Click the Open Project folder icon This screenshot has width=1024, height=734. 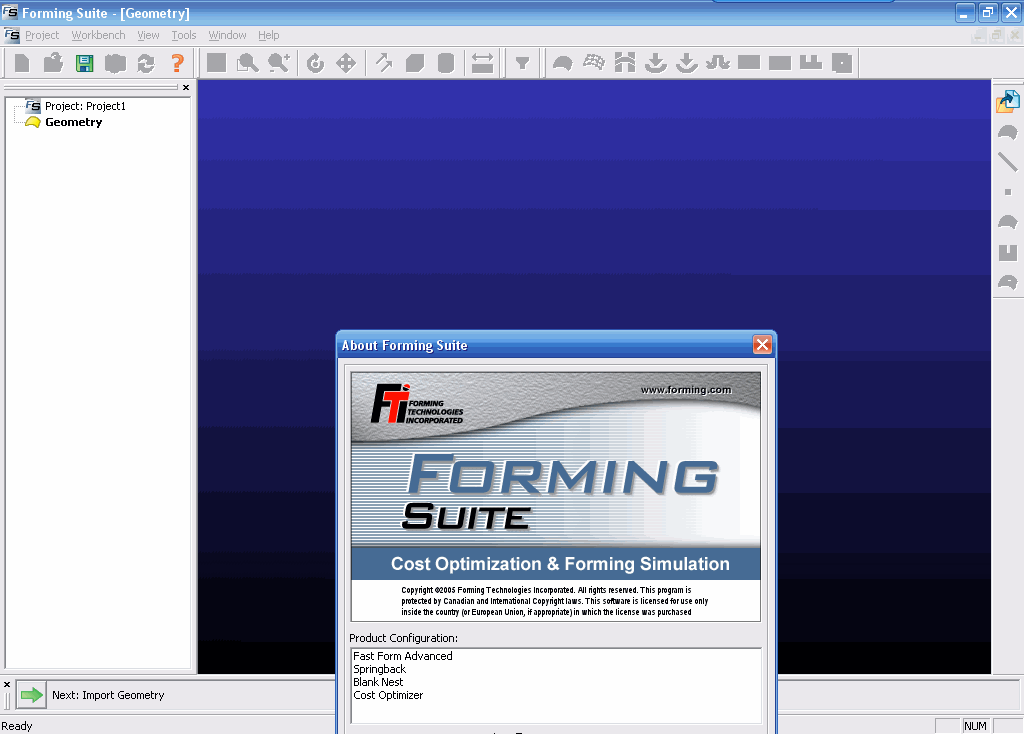(x=53, y=63)
